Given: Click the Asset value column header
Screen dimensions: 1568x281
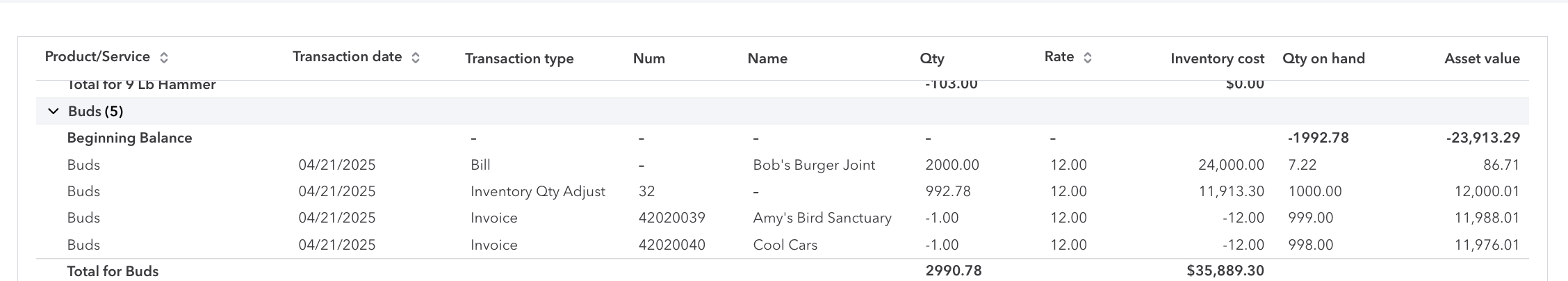Looking at the screenshot, I should pyautogui.click(x=1482, y=58).
